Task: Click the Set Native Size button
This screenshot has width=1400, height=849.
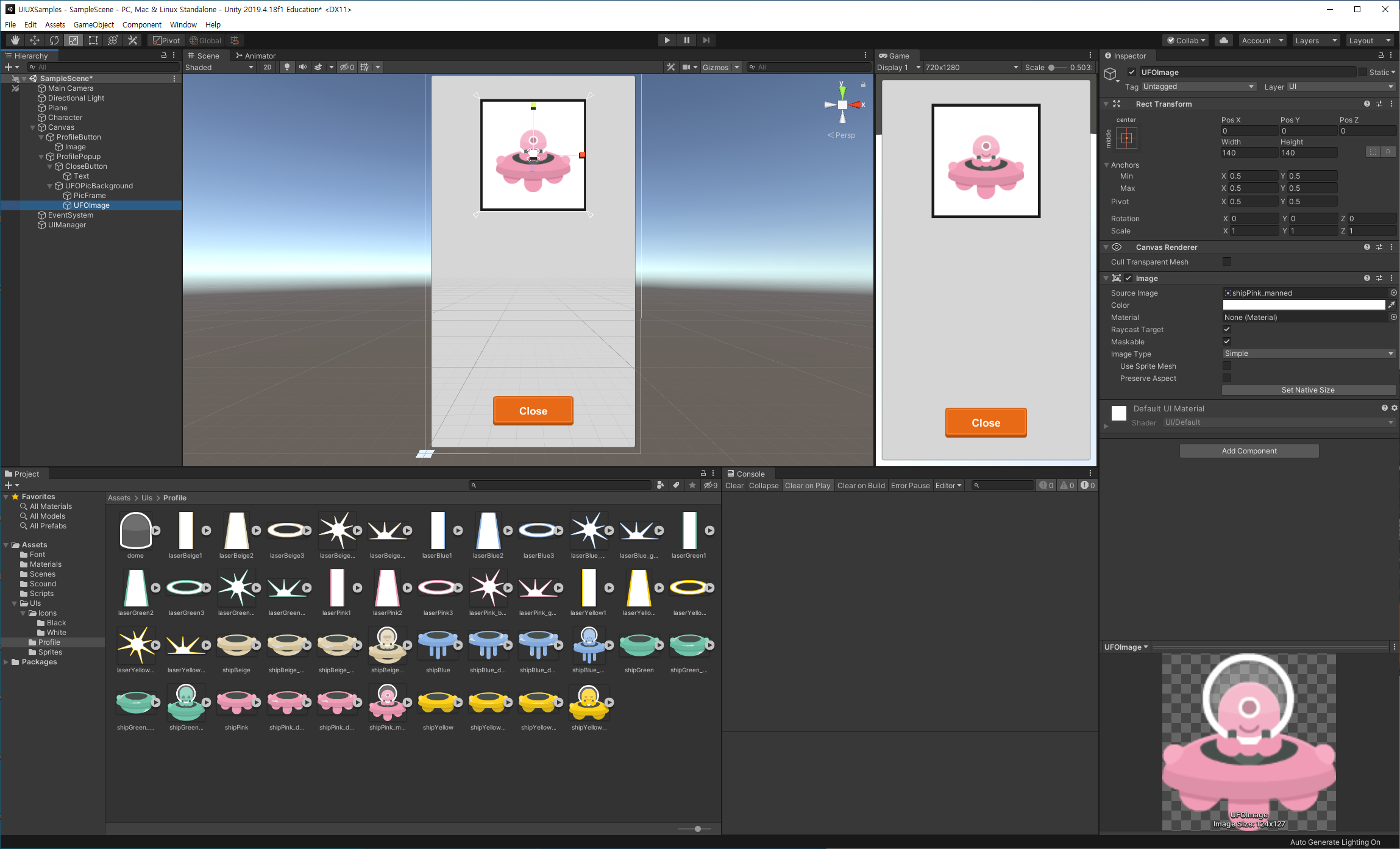Action: pyautogui.click(x=1308, y=390)
